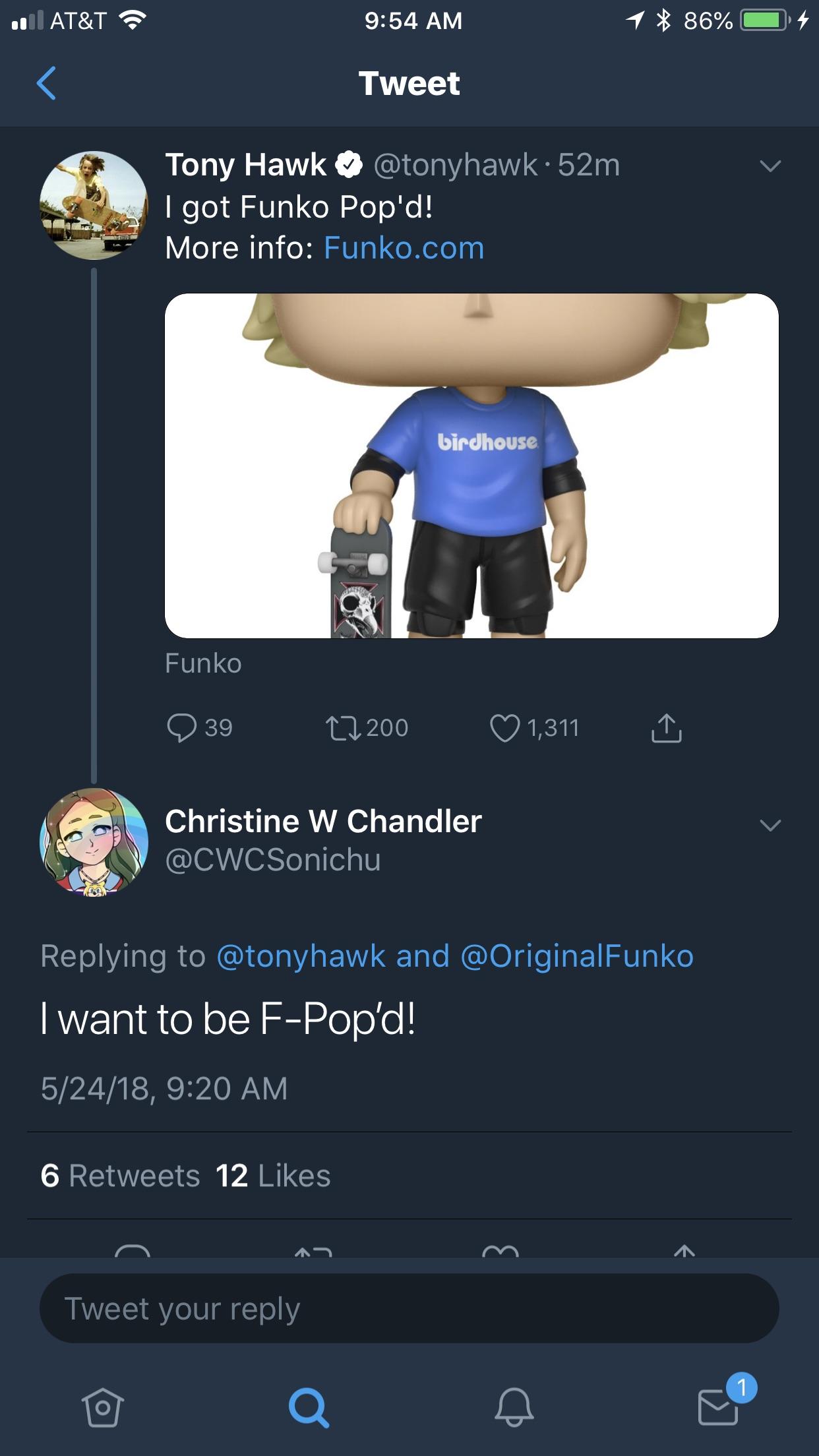Open the Funko.com link
The width and height of the screenshot is (819, 1456).
404,248
